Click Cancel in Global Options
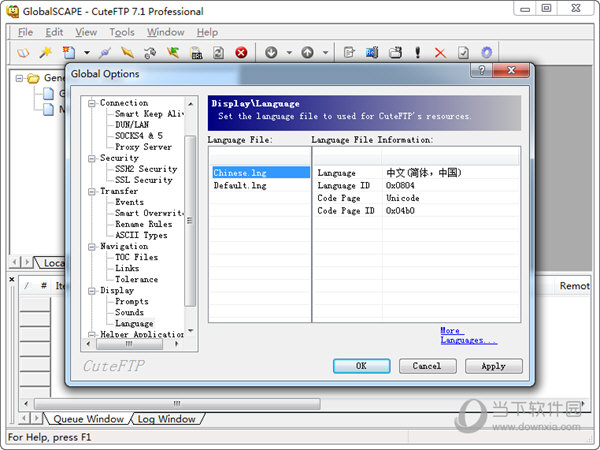Viewport: 600px width, 450px height. (427, 366)
